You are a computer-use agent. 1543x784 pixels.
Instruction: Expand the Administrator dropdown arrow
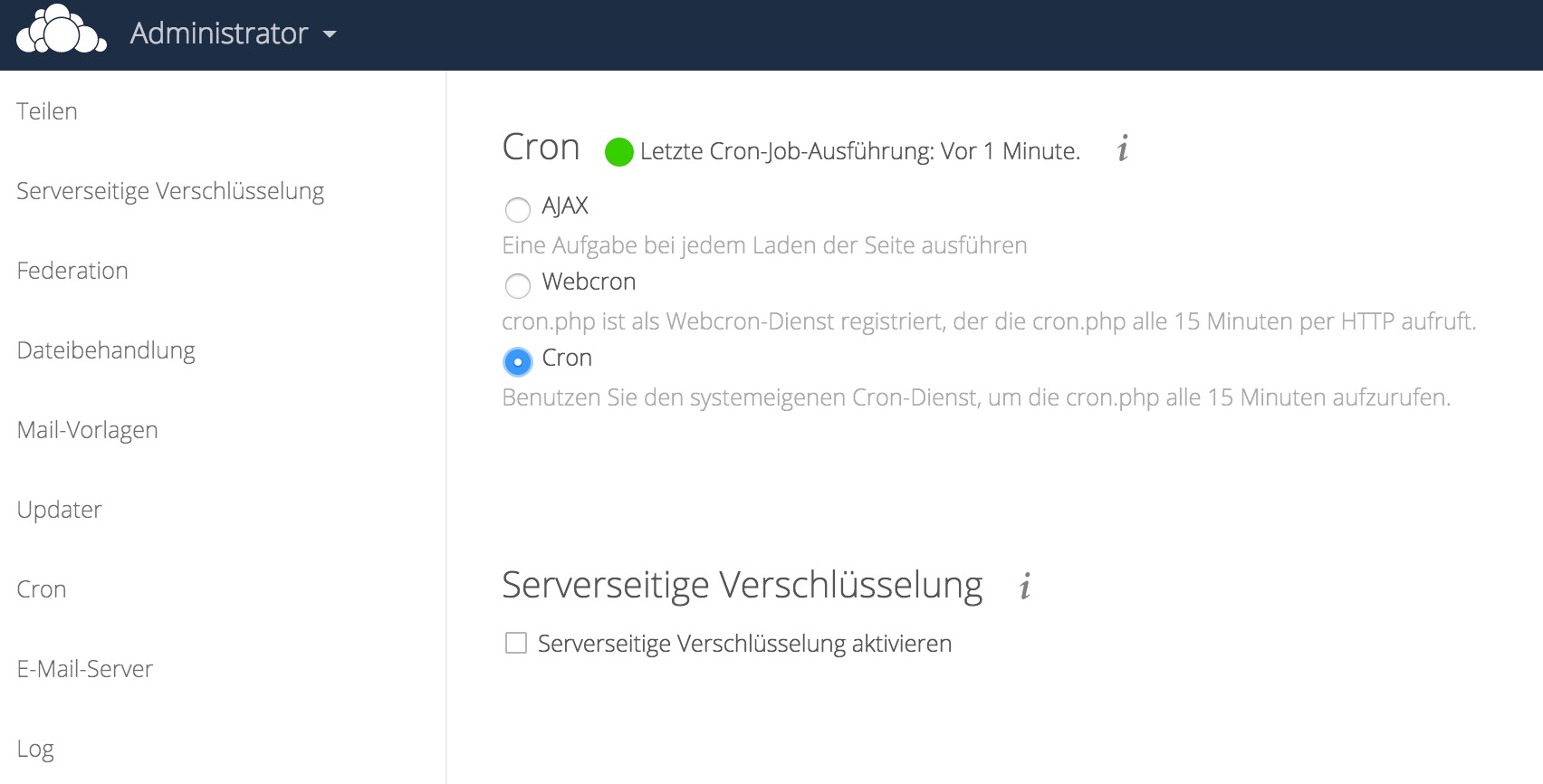[330, 34]
